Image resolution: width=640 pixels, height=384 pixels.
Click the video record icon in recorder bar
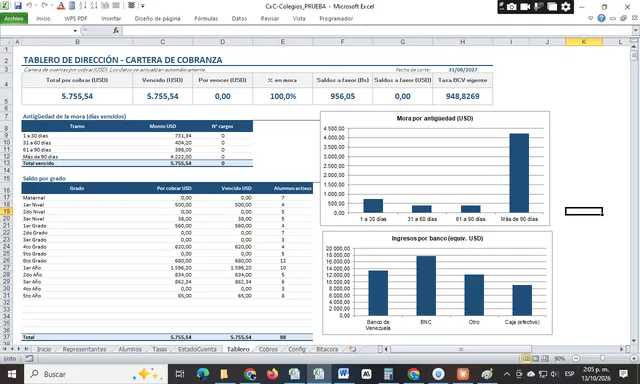[525, 7]
